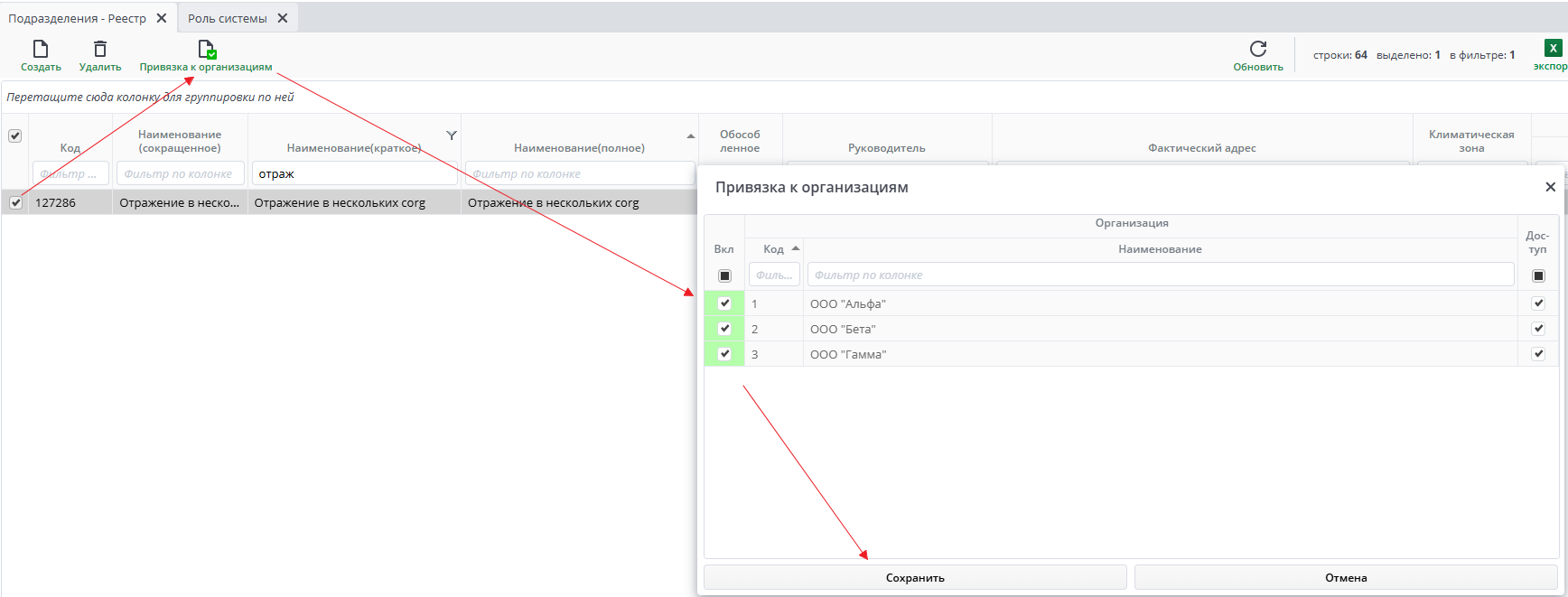Click code 2 cell in dialog
This screenshot has height=597, width=1568.
coord(774,329)
